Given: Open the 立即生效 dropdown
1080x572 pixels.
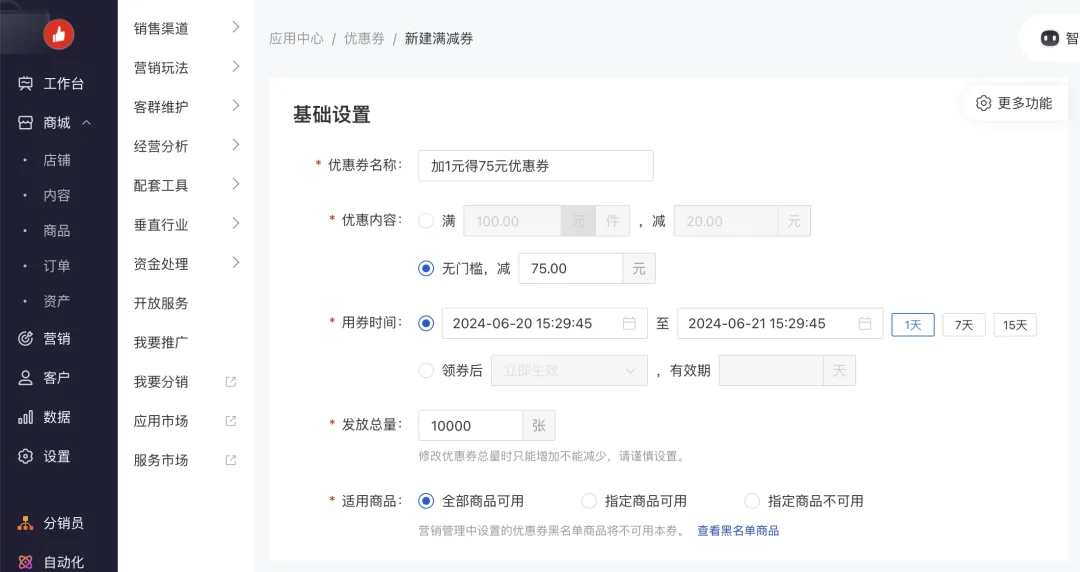Looking at the screenshot, I should tap(569, 371).
